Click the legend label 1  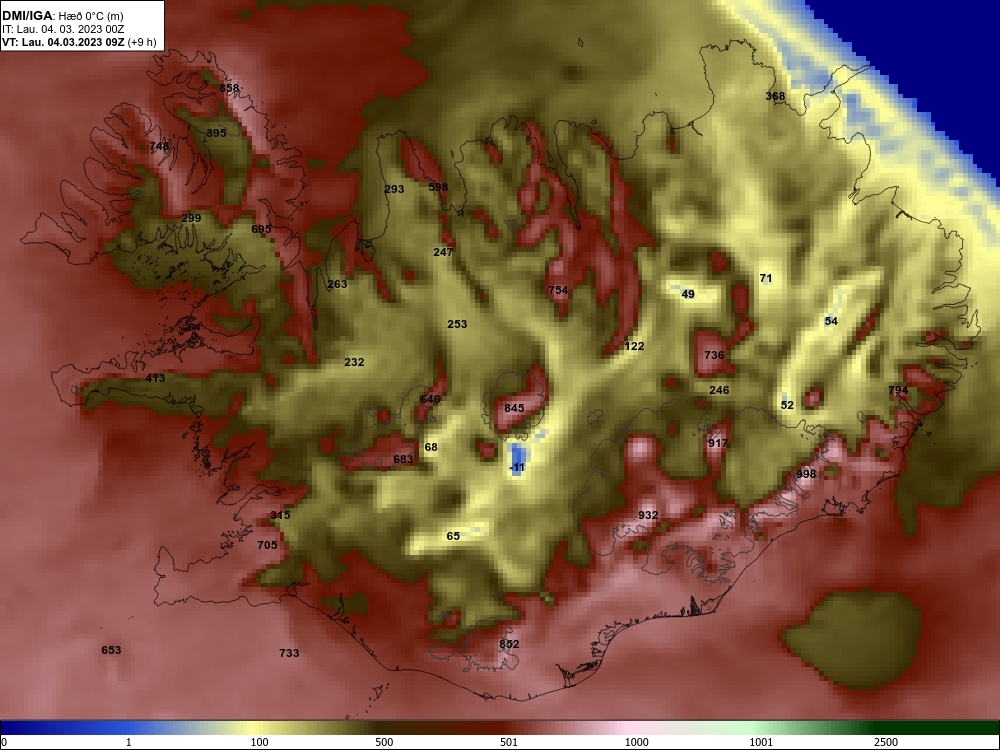tap(128, 742)
